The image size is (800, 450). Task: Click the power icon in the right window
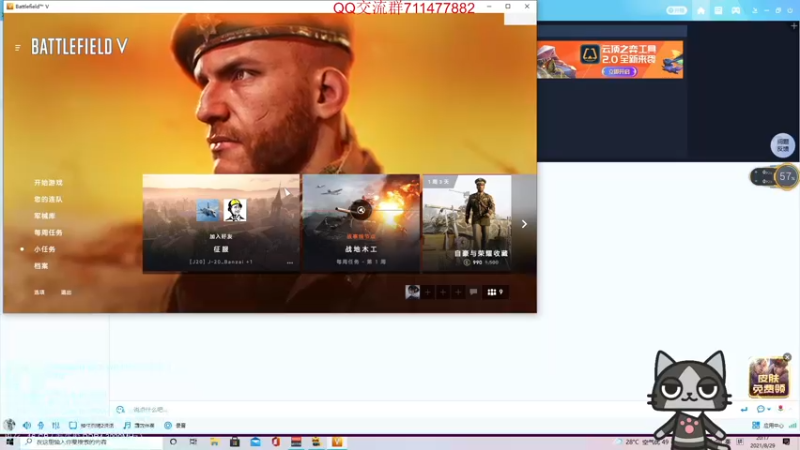click(790, 11)
